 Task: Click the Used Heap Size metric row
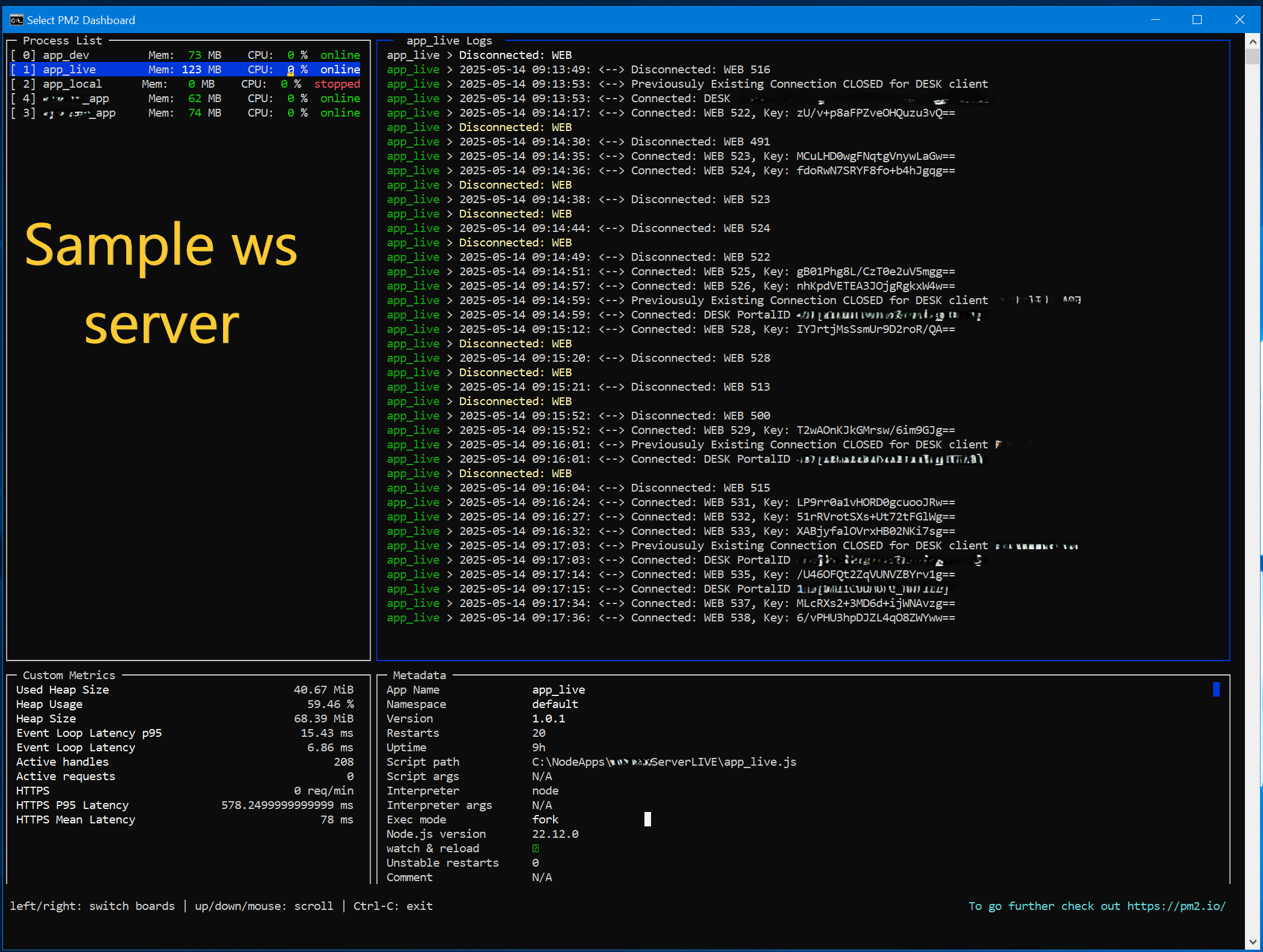click(x=185, y=690)
